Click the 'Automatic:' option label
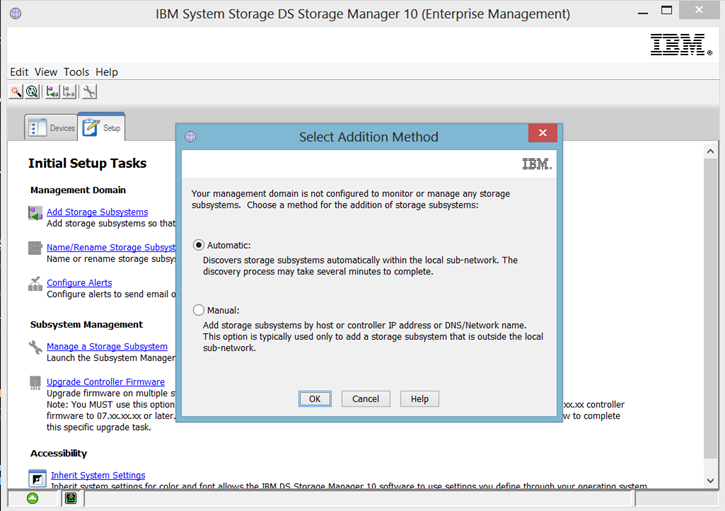 point(229,246)
